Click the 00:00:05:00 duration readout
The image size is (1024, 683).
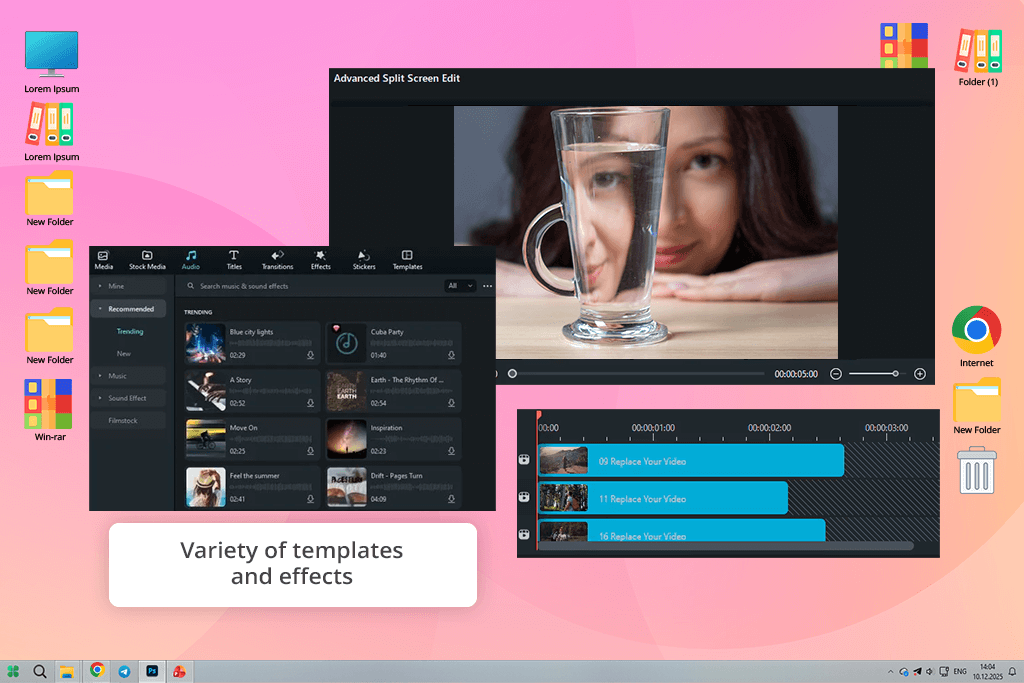point(796,373)
